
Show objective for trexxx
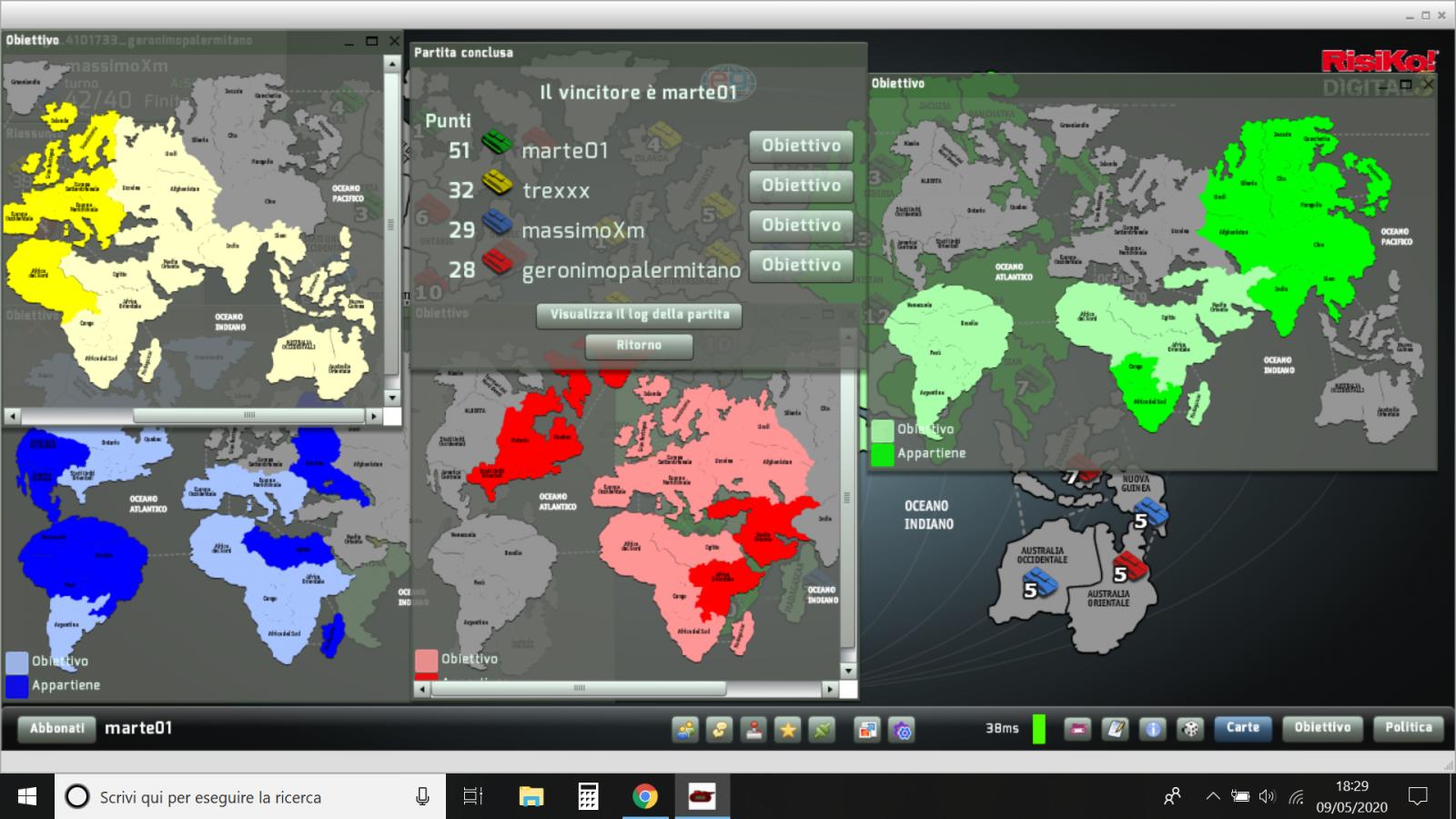801,186
